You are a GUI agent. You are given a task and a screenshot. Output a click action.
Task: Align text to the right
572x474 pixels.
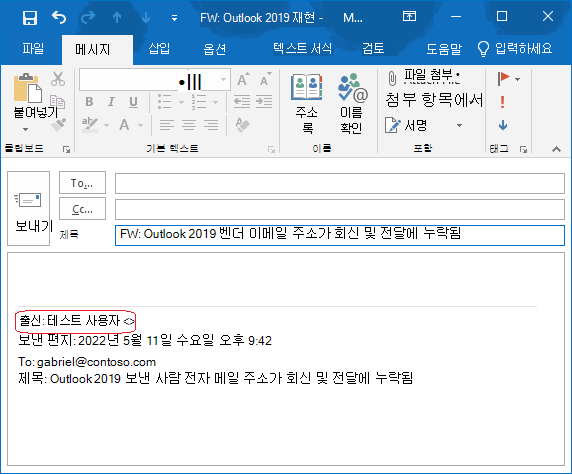coord(211,125)
